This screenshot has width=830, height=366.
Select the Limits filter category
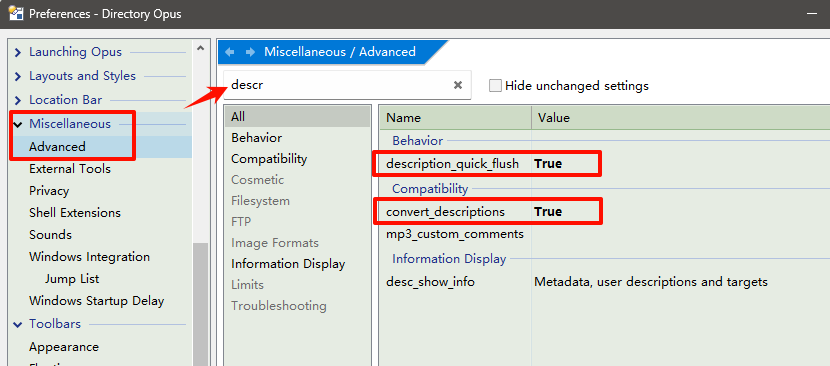247,284
